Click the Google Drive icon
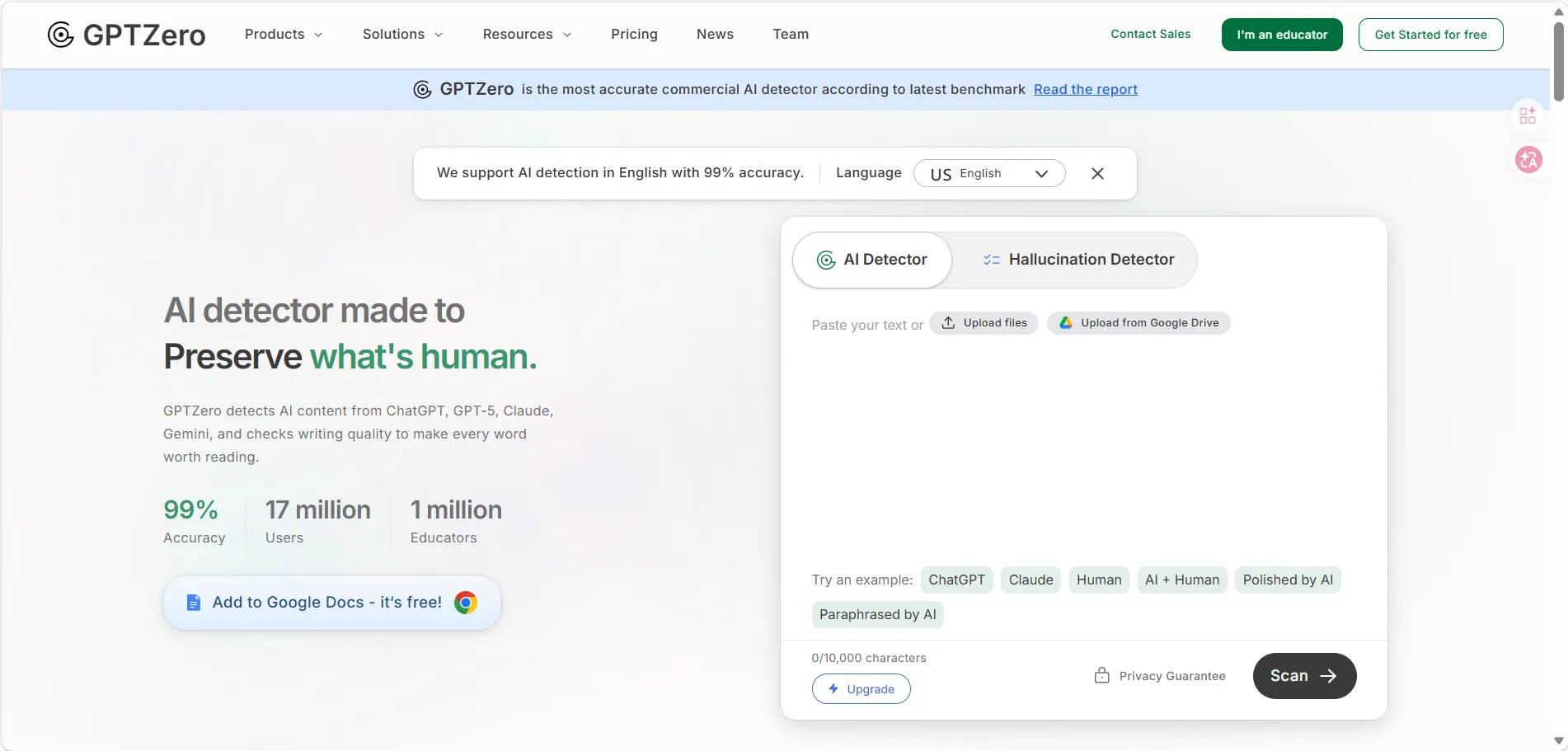Image resolution: width=1568 pixels, height=751 pixels. point(1066,322)
